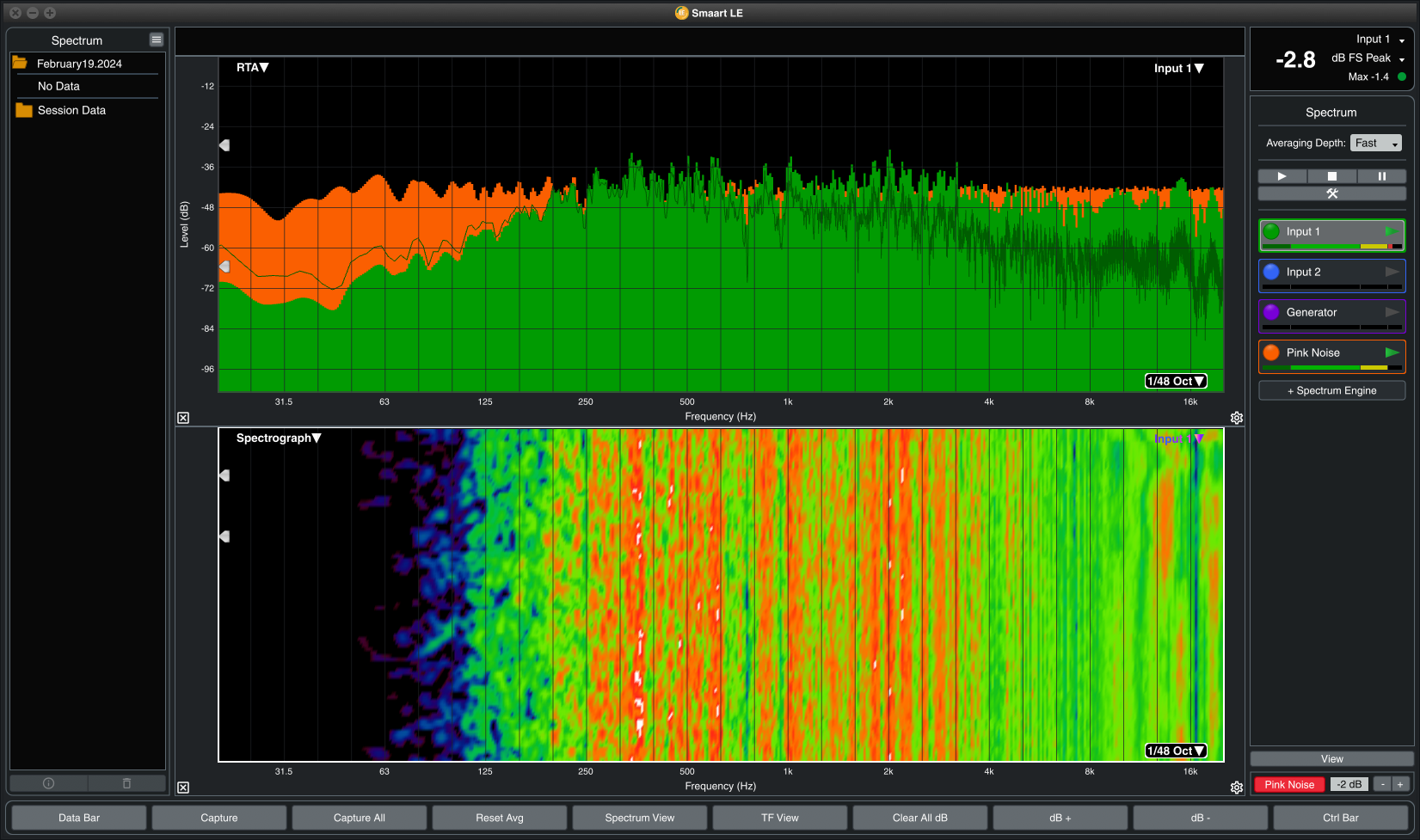The width and height of the screenshot is (1420, 840).
Task: Start Generator engine with its play arrow
Action: (1392, 312)
